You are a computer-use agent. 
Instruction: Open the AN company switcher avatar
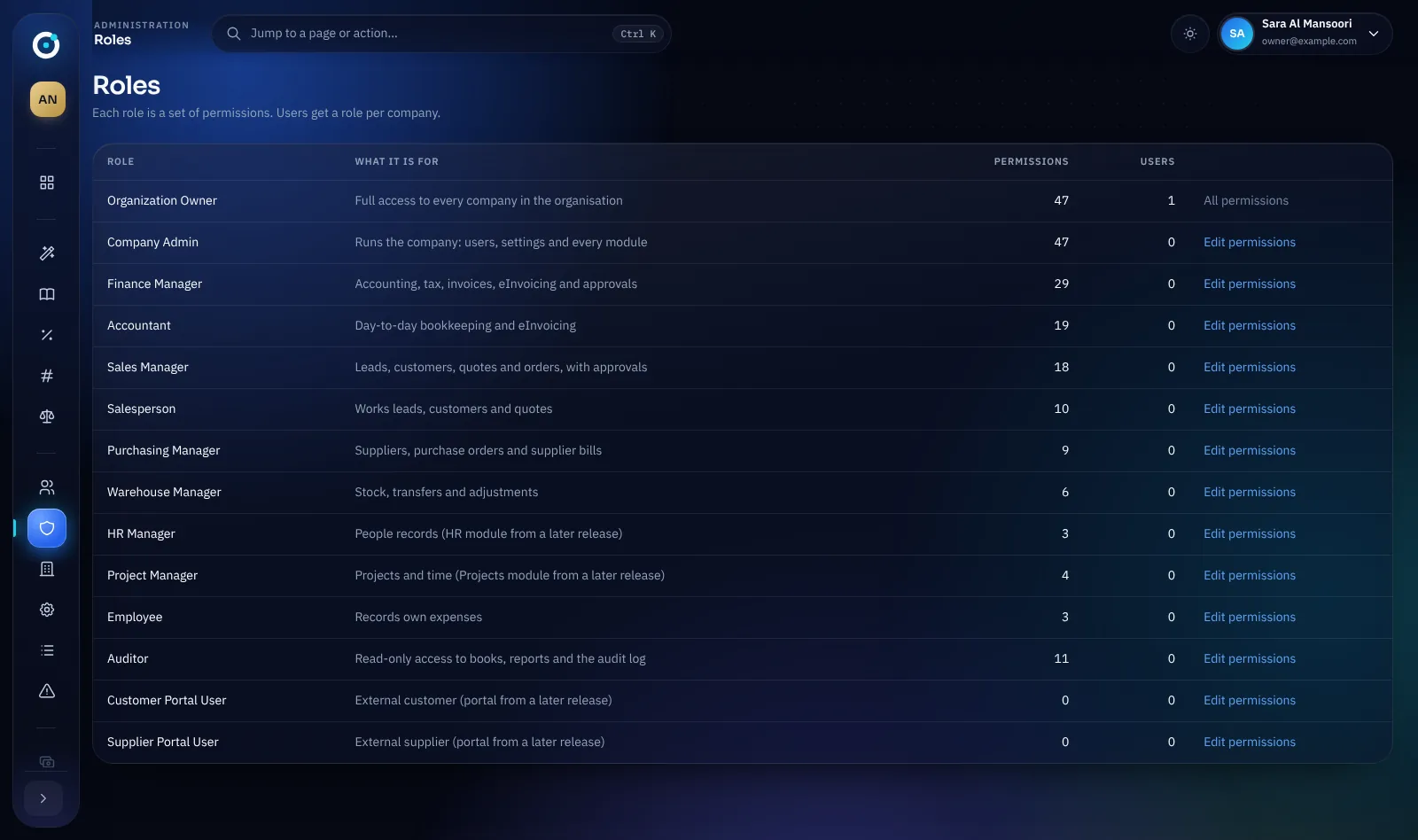(x=48, y=99)
